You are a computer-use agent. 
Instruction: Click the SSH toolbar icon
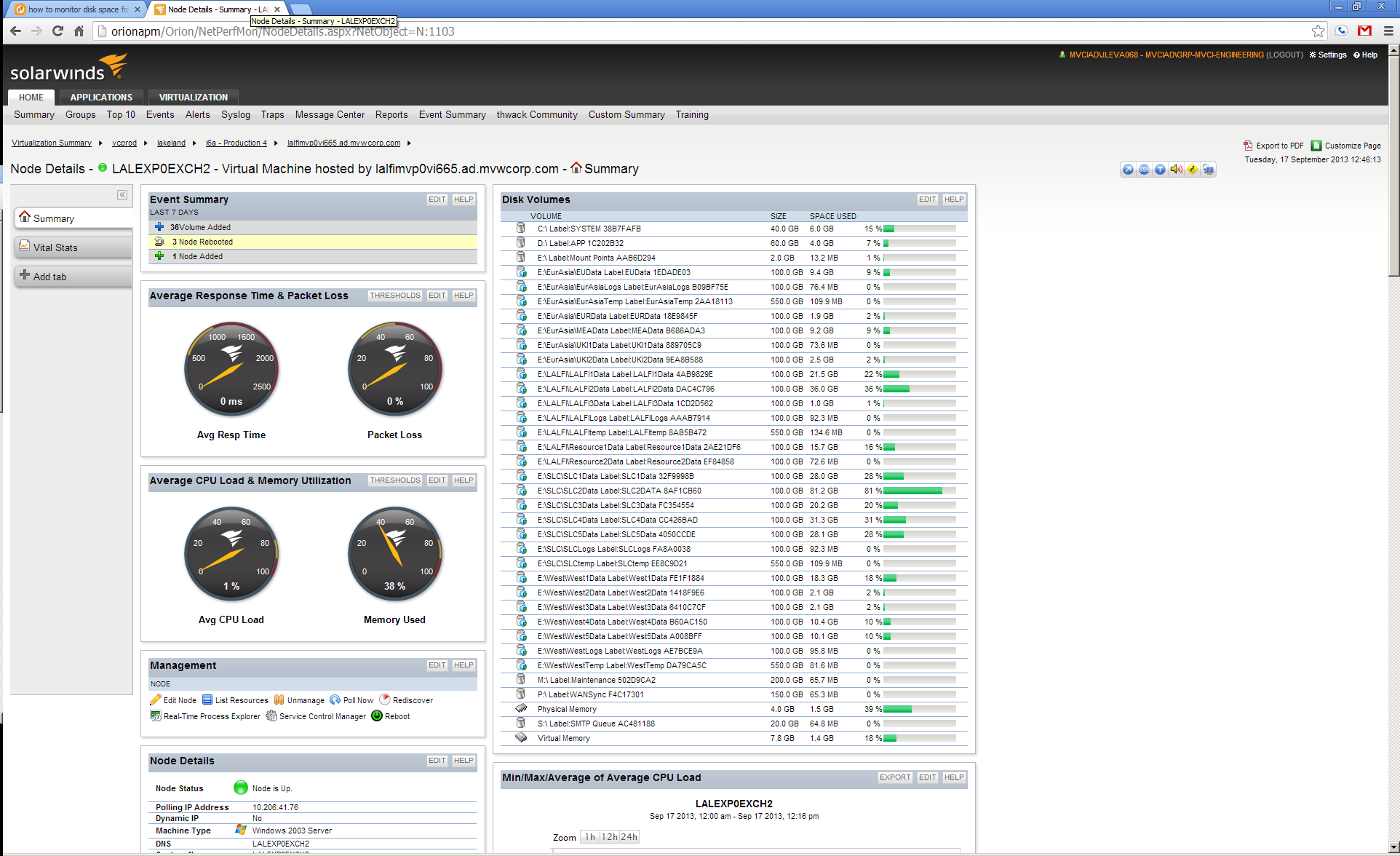point(1144,170)
